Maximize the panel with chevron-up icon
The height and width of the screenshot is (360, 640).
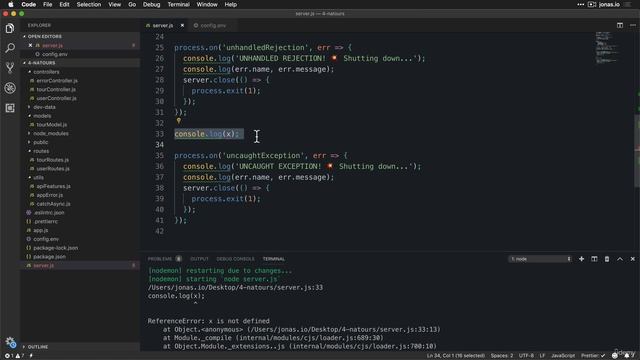(620, 259)
